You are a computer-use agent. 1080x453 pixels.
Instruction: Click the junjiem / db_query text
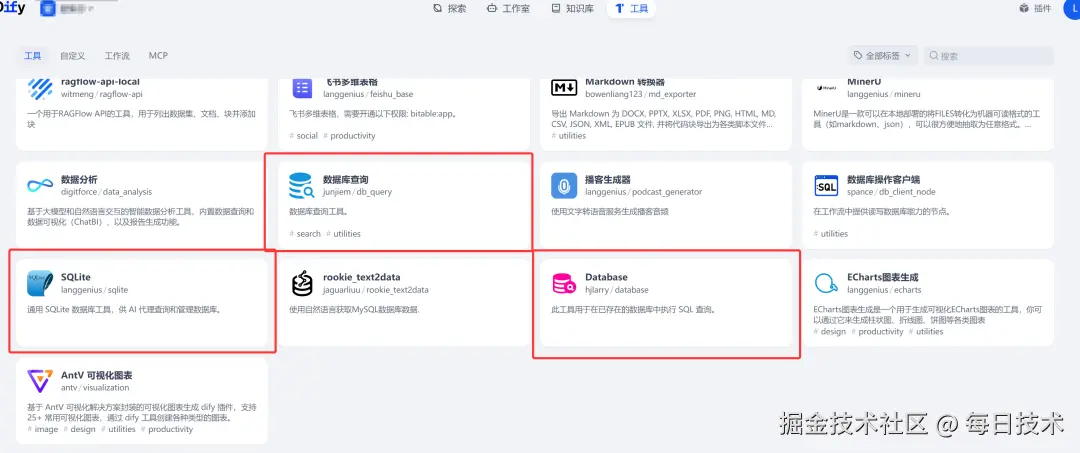pos(357,192)
